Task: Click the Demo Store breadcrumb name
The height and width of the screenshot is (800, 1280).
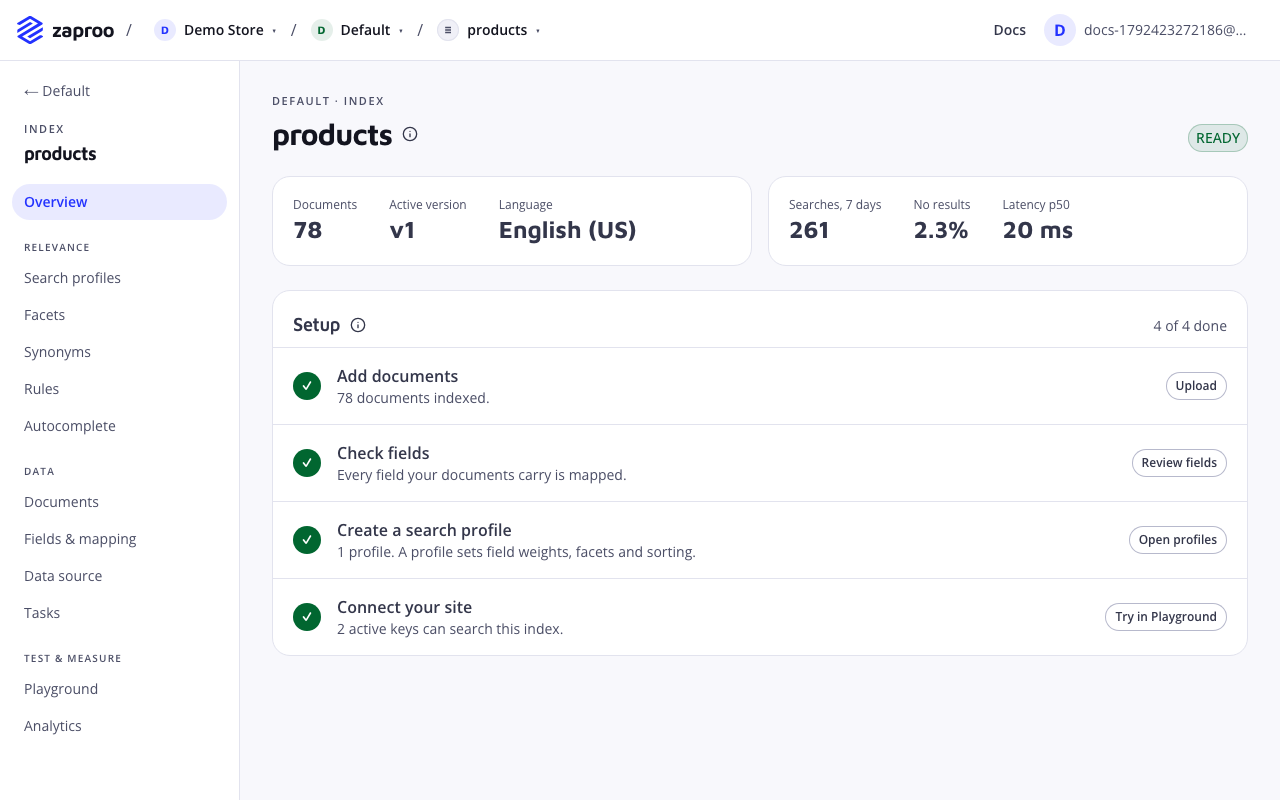Action: coord(224,30)
